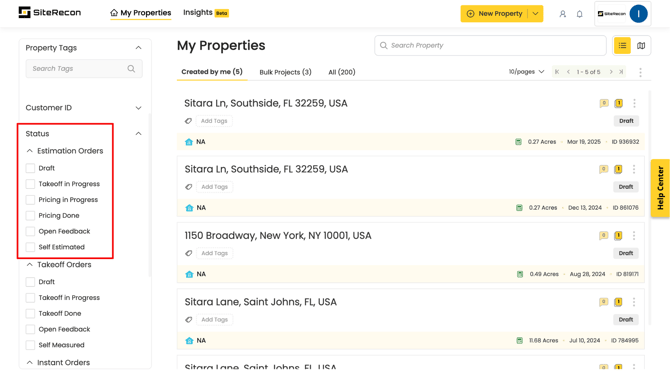Image resolution: width=670 pixels, height=377 pixels.
Task: Open notes icon for property ID 936932
Action: 618,103
